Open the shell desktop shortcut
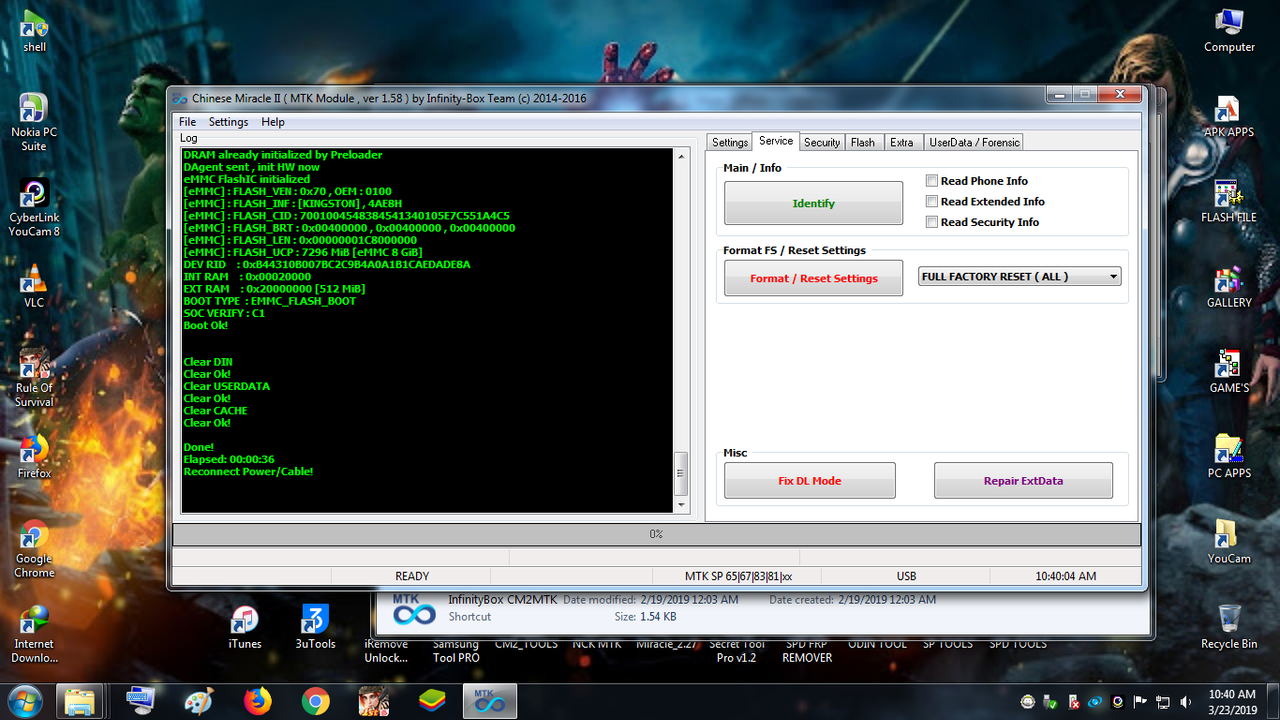Viewport: 1280px width, 720px height. [x=34, y=31]
